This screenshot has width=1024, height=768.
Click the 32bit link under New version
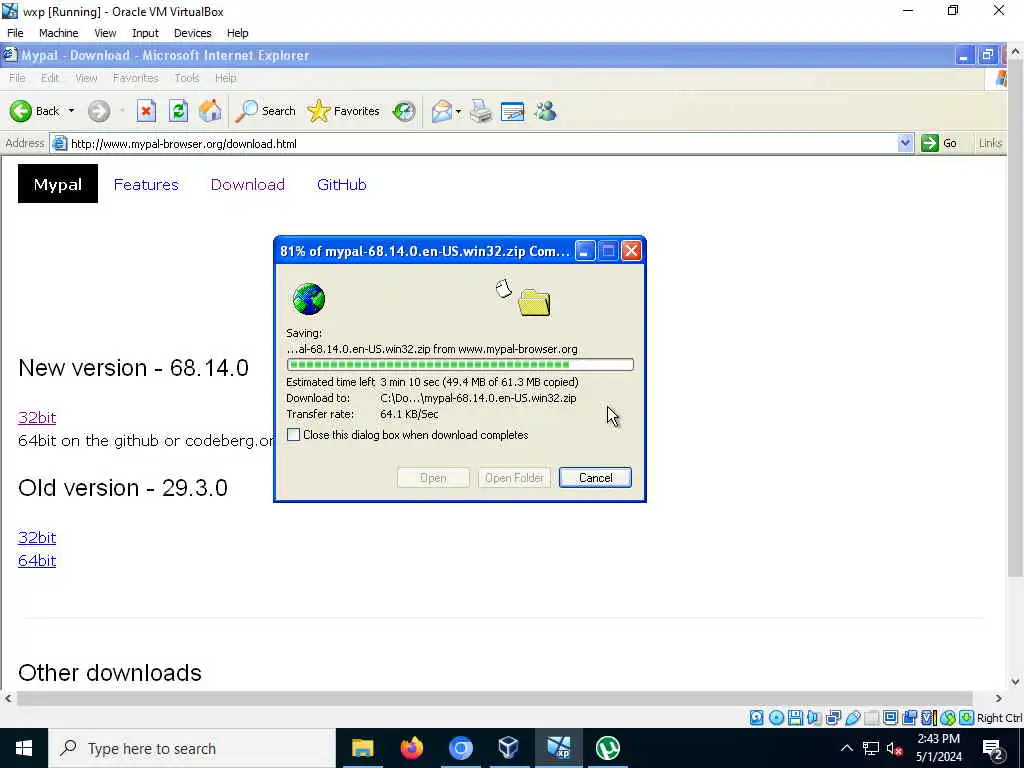tap(37, 417)
